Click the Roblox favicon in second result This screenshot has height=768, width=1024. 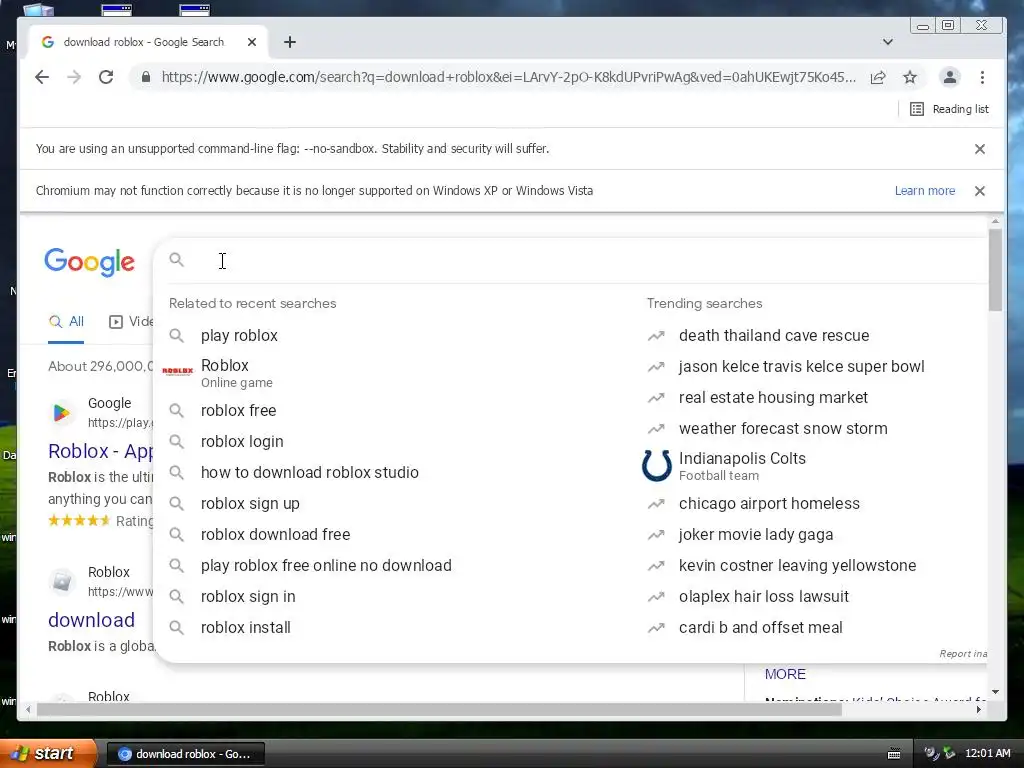point(61,581)
